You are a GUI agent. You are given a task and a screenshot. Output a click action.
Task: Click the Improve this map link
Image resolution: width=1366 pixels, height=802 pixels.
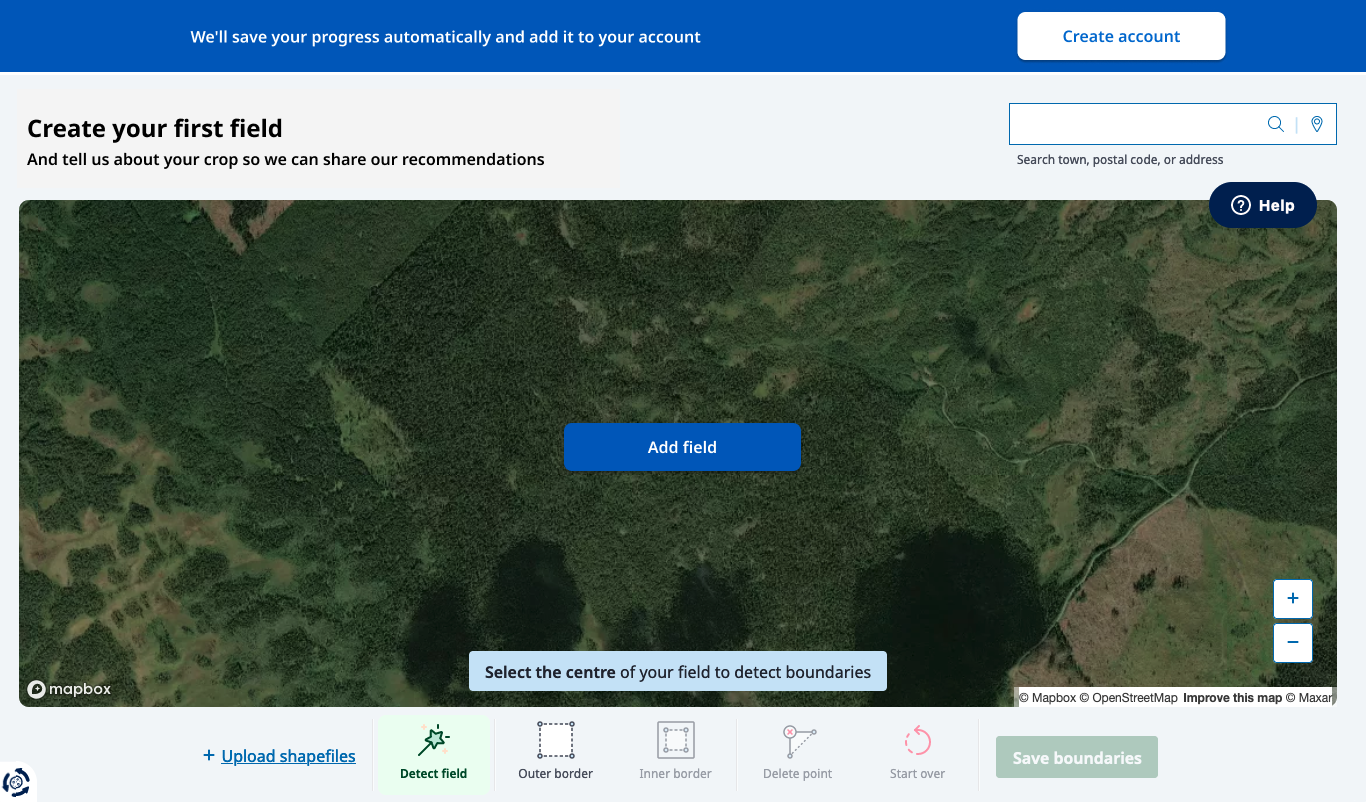(x=1232, y=697)
